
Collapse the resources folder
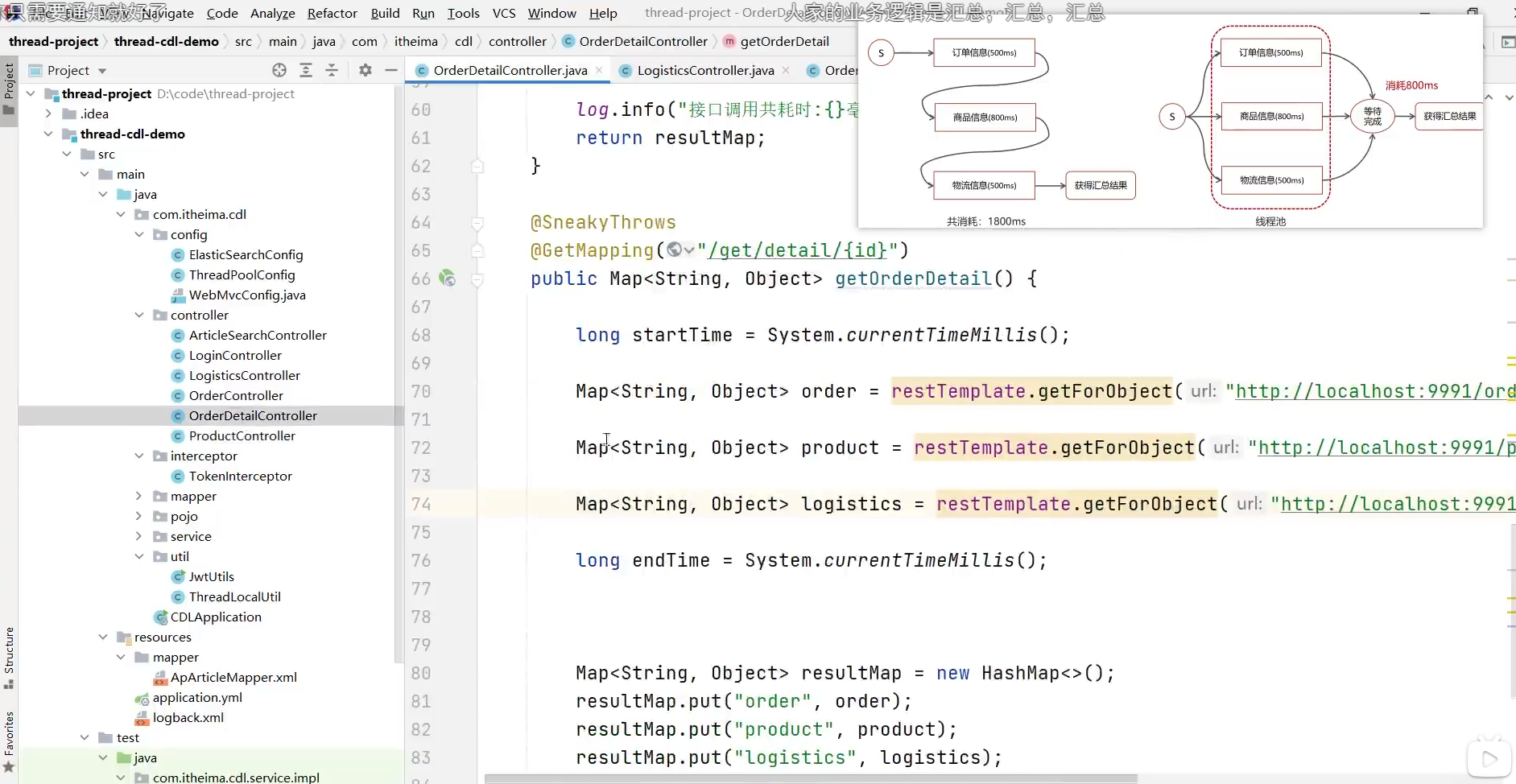coord(103,637)
